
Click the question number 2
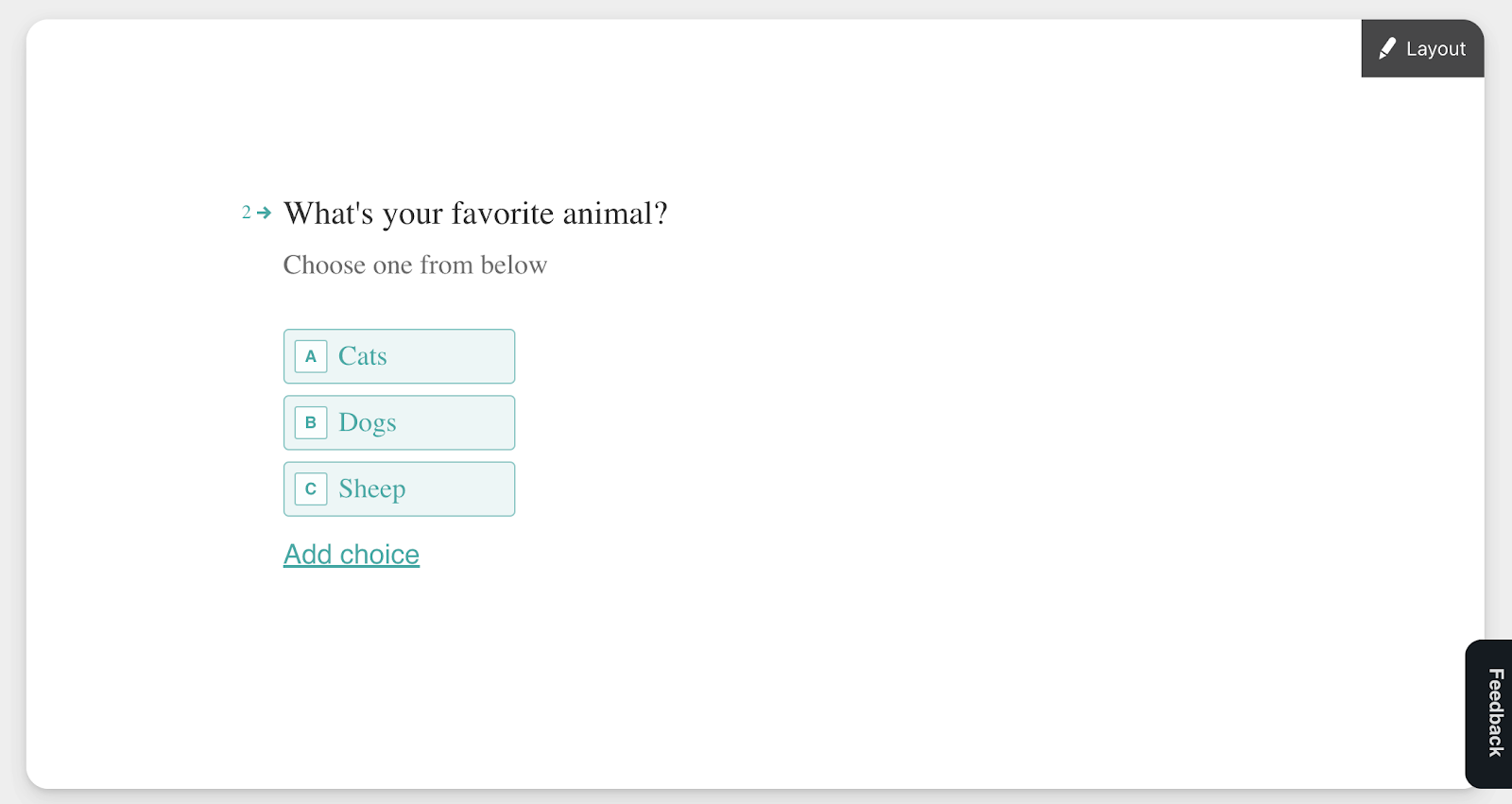pyautogui.click(x=246, y=213)
